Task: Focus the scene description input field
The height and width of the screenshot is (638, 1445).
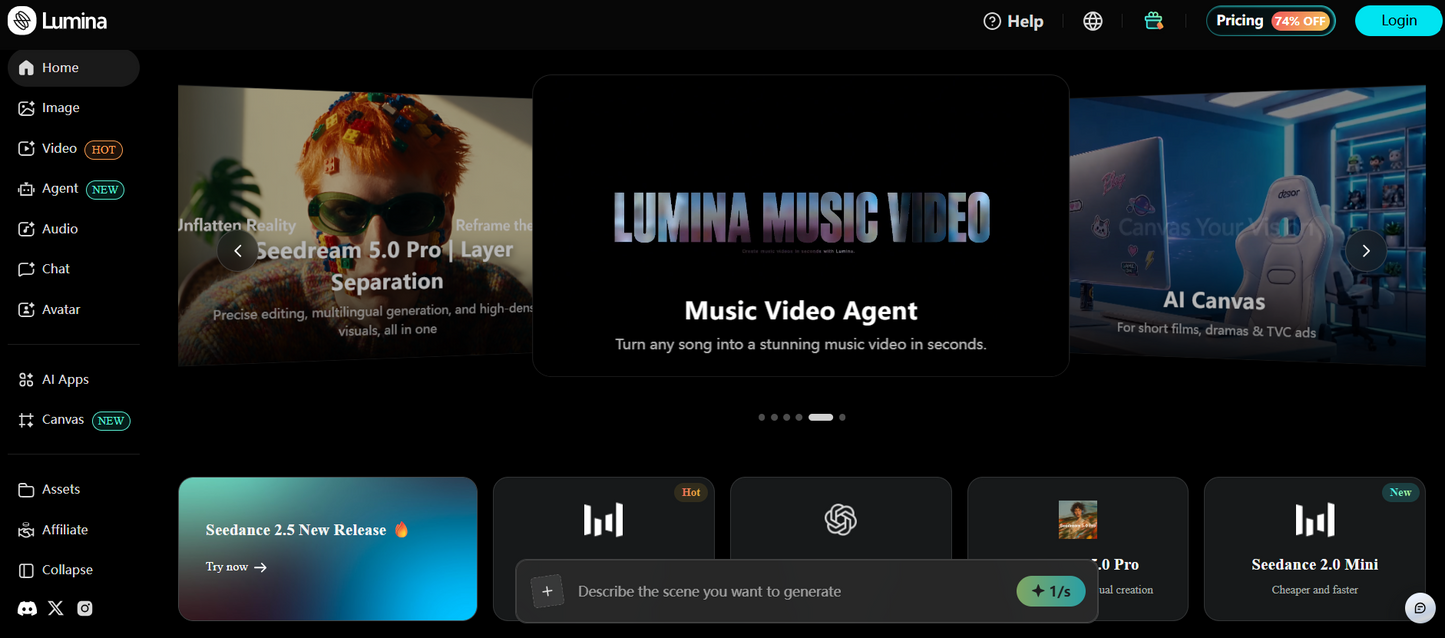Action: coord(790,592)
